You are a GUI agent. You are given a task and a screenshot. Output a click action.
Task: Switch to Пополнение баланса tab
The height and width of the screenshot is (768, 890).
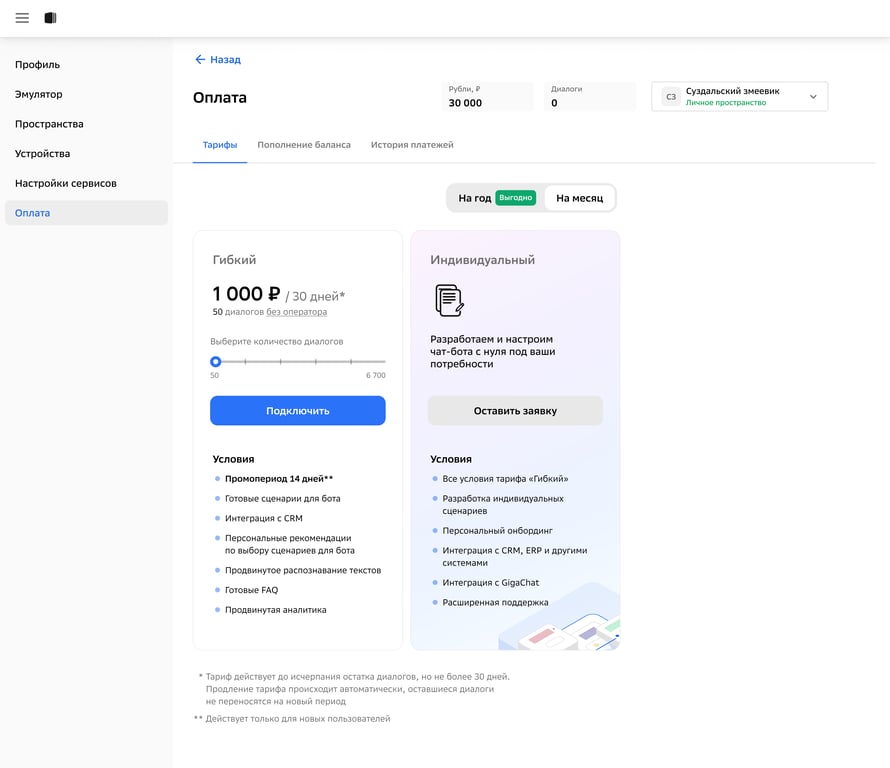304,145
